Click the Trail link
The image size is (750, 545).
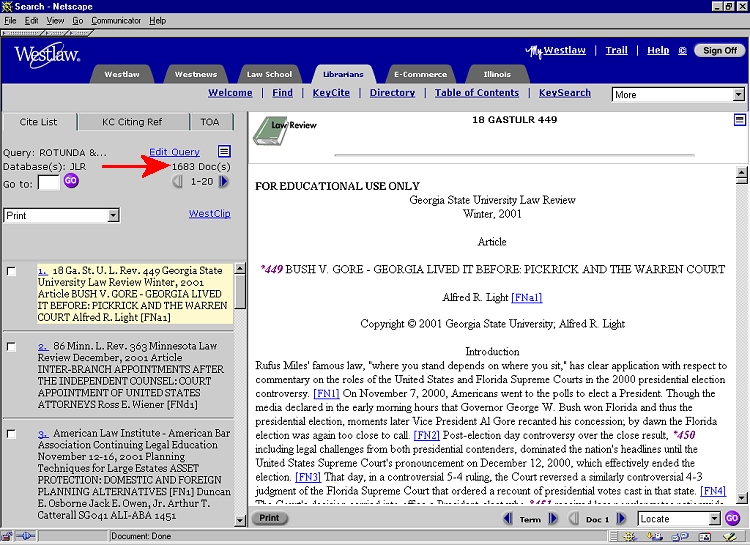pos(616,50)
